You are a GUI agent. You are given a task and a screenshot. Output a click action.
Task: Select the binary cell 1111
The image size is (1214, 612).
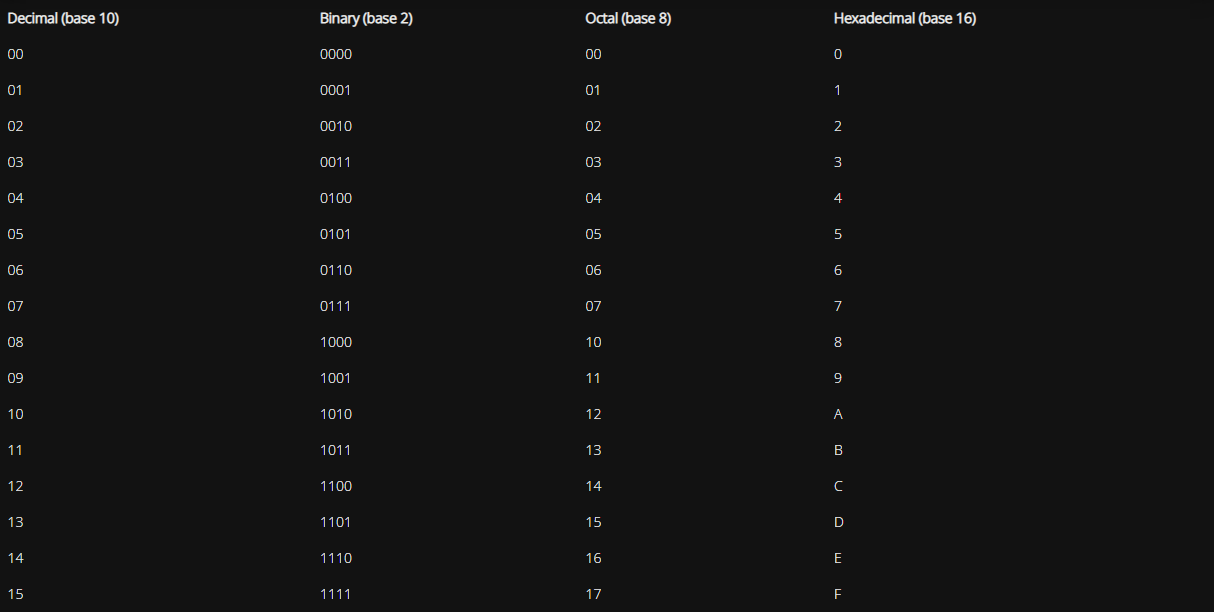click(336, 594)
